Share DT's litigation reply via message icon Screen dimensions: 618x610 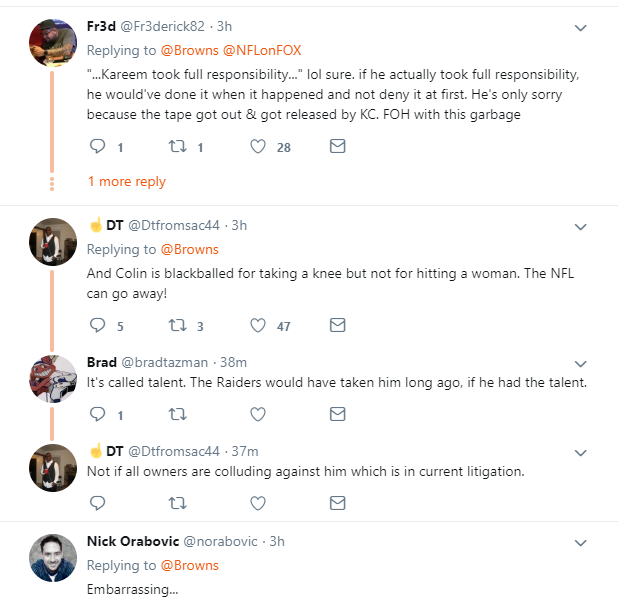click(337, 502)
